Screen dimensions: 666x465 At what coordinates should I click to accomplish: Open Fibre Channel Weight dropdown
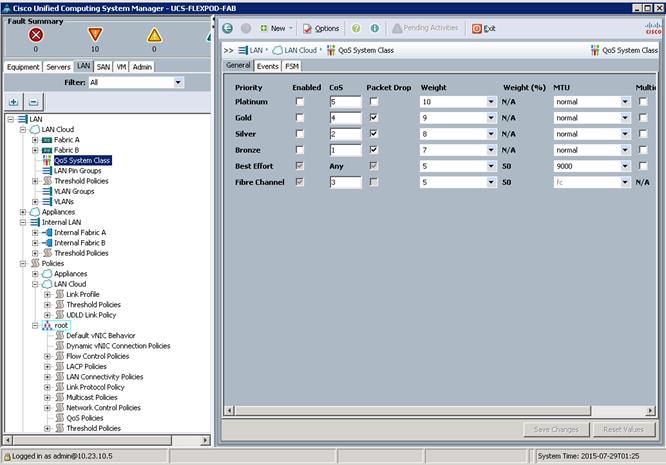[491, 183]
